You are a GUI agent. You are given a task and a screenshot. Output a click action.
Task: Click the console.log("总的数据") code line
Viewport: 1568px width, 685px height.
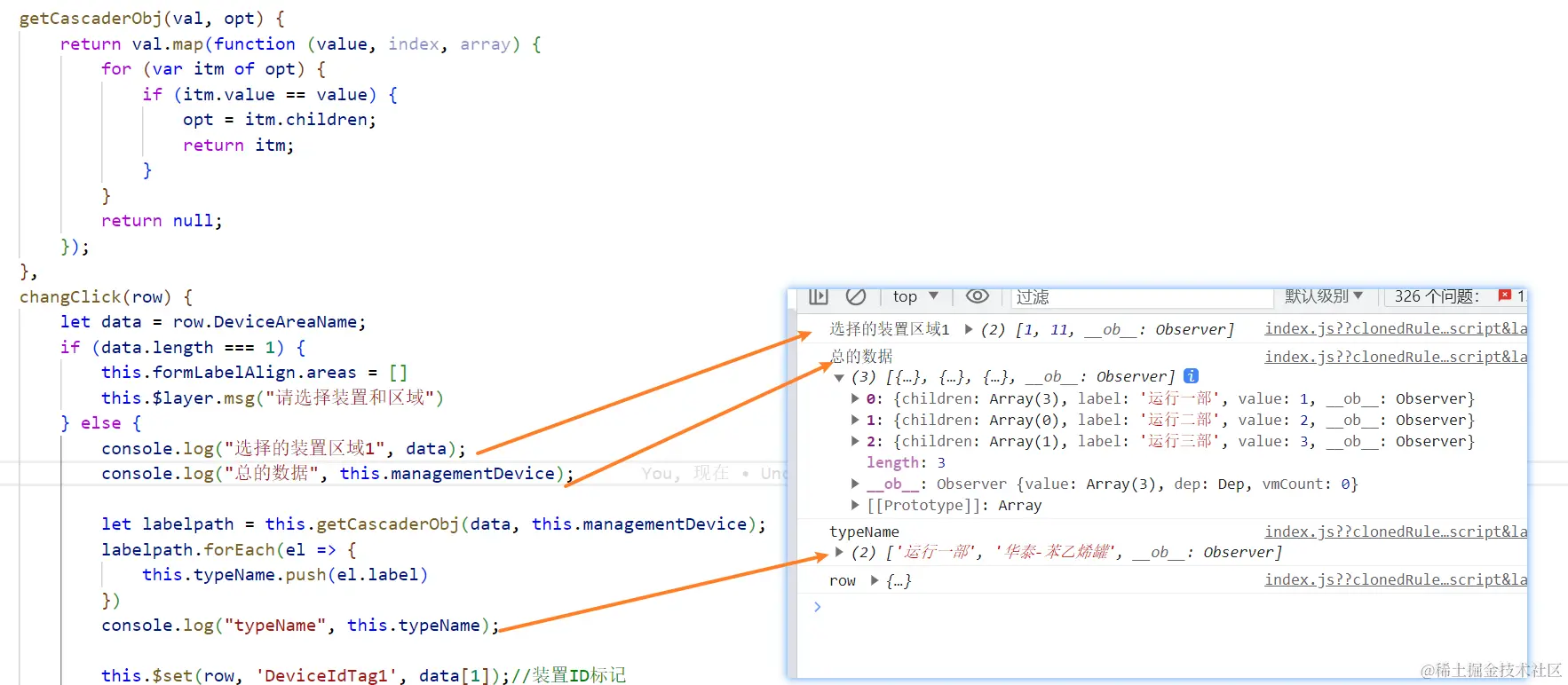[337, 474]
